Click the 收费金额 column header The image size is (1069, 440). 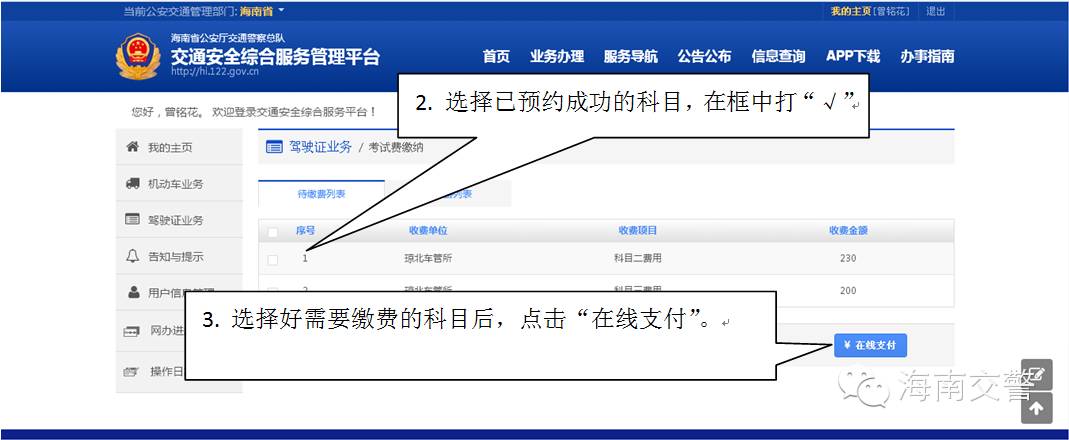pos(848,231)
